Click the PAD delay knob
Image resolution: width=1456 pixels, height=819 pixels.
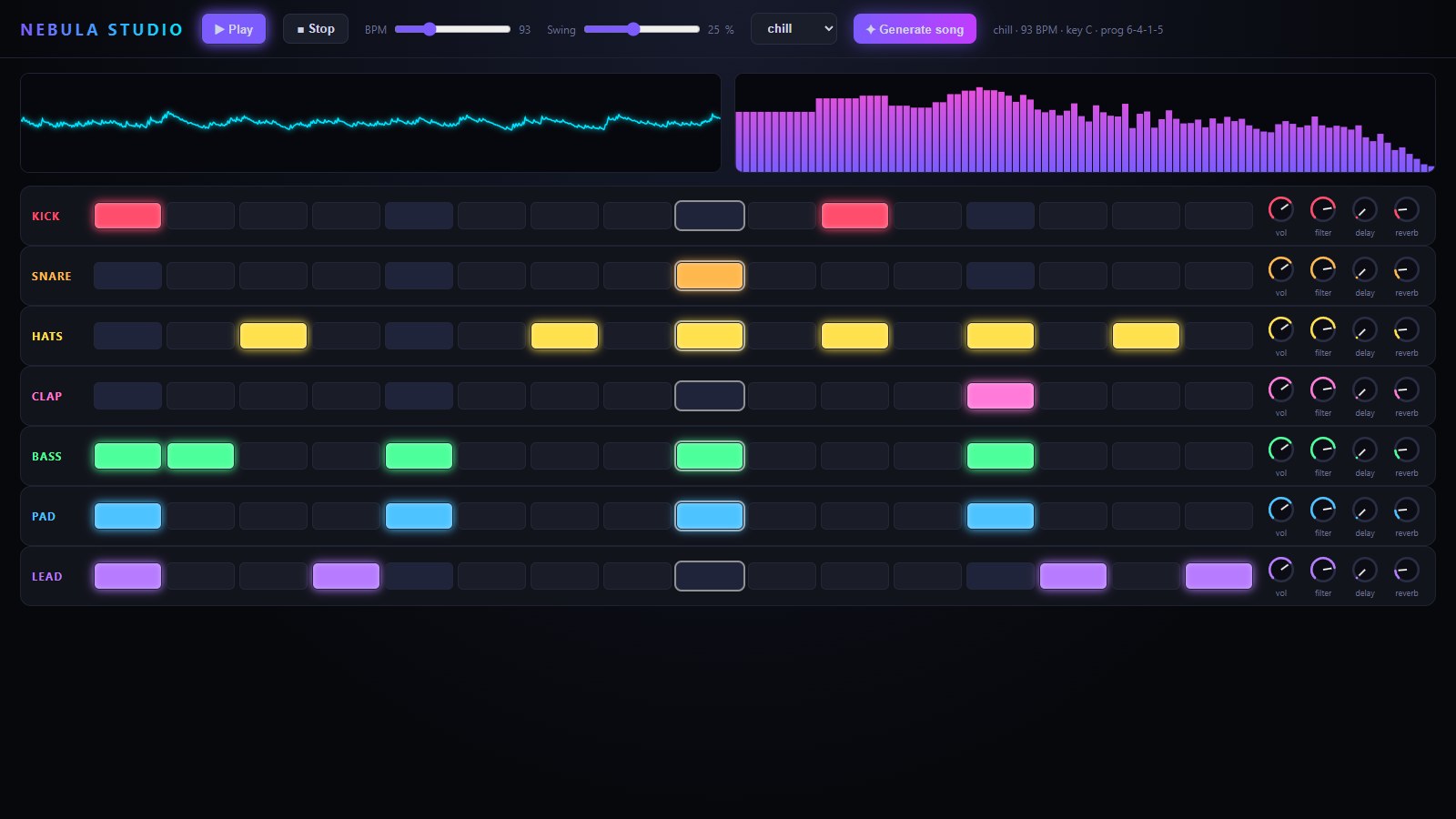(1365, 510)
